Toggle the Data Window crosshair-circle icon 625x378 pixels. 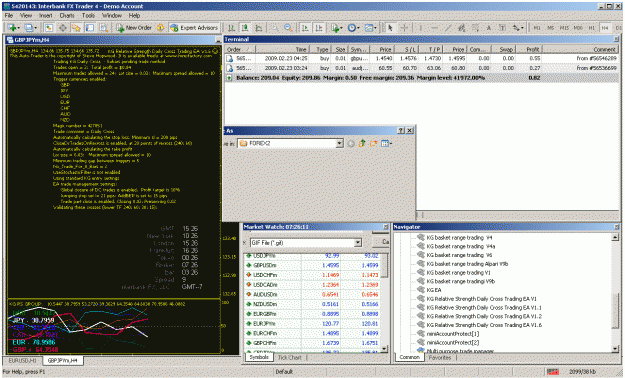point(63,28)
